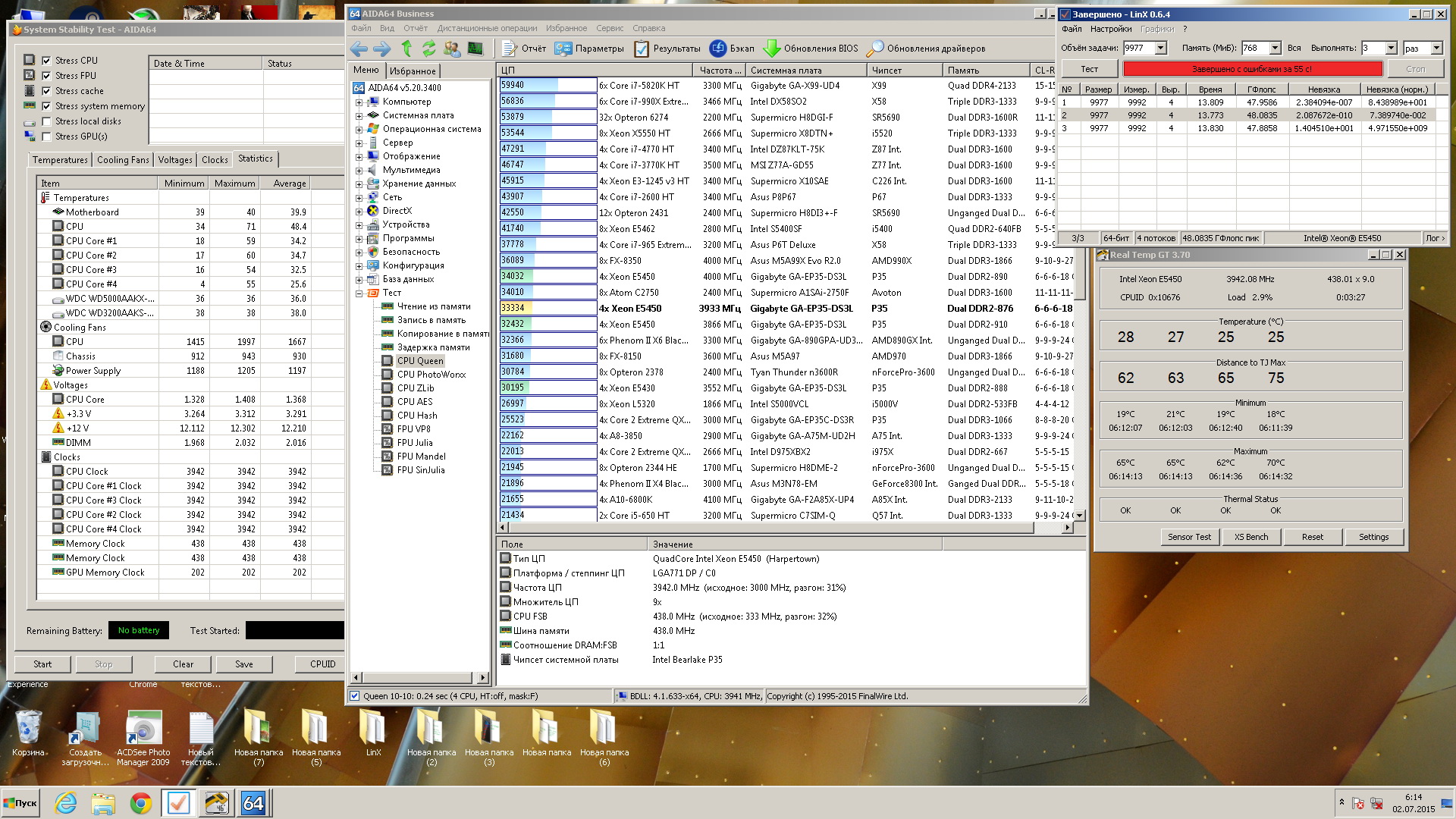Expand the Компьютер tree node
Viewport: 1456px width, 819px height.
(x=359, y=102)
